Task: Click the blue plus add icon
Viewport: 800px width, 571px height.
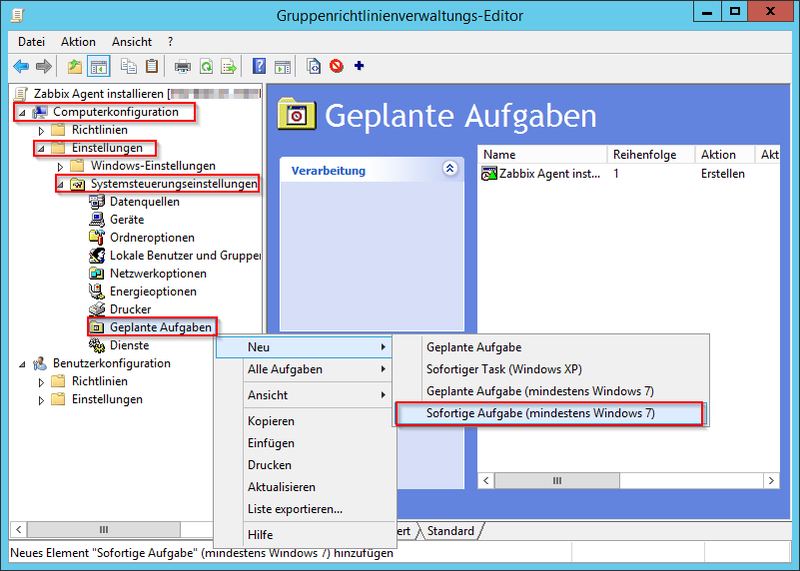Action: (359, 67)
